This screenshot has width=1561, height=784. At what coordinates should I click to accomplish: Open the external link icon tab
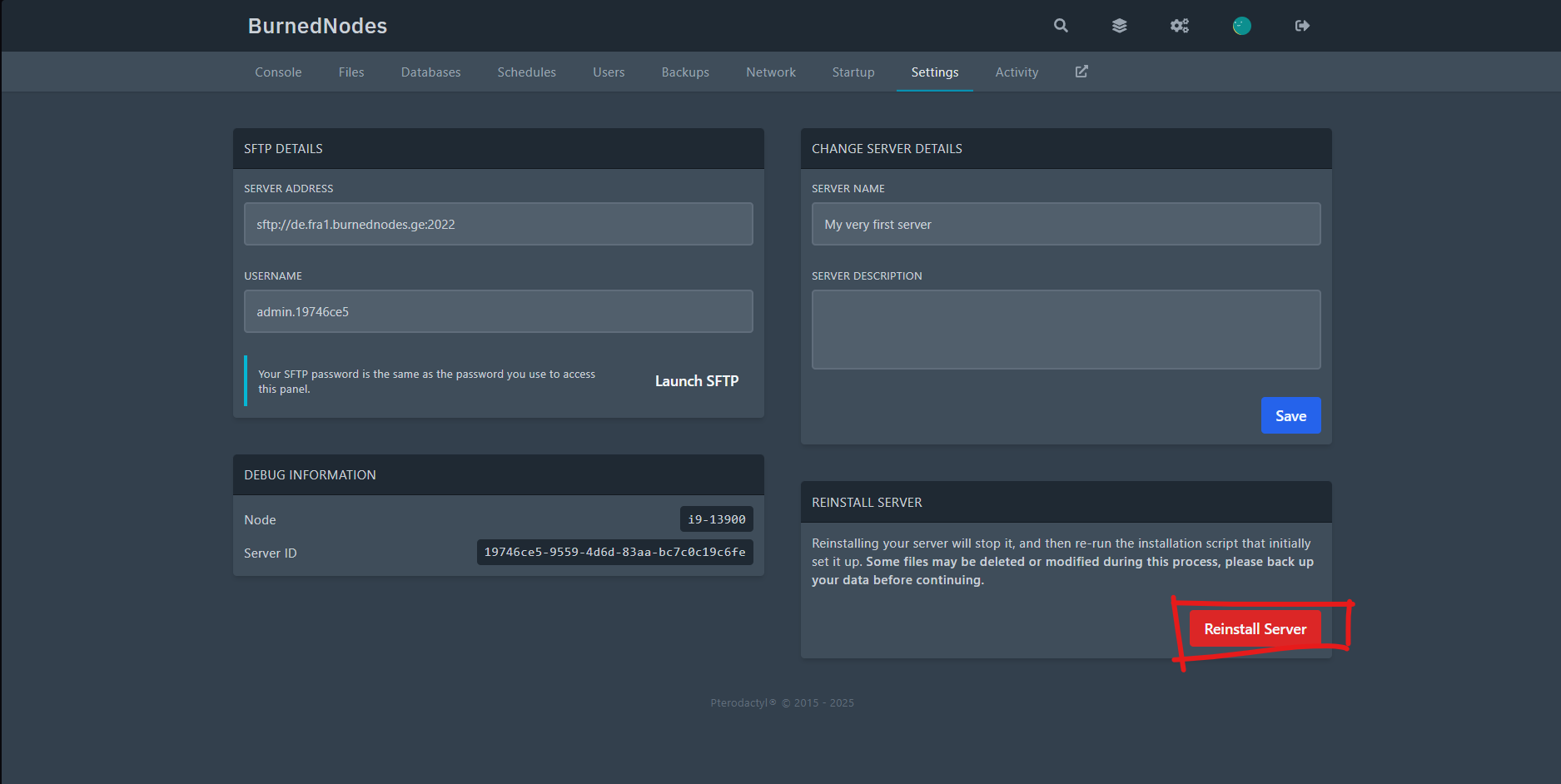1081,72
